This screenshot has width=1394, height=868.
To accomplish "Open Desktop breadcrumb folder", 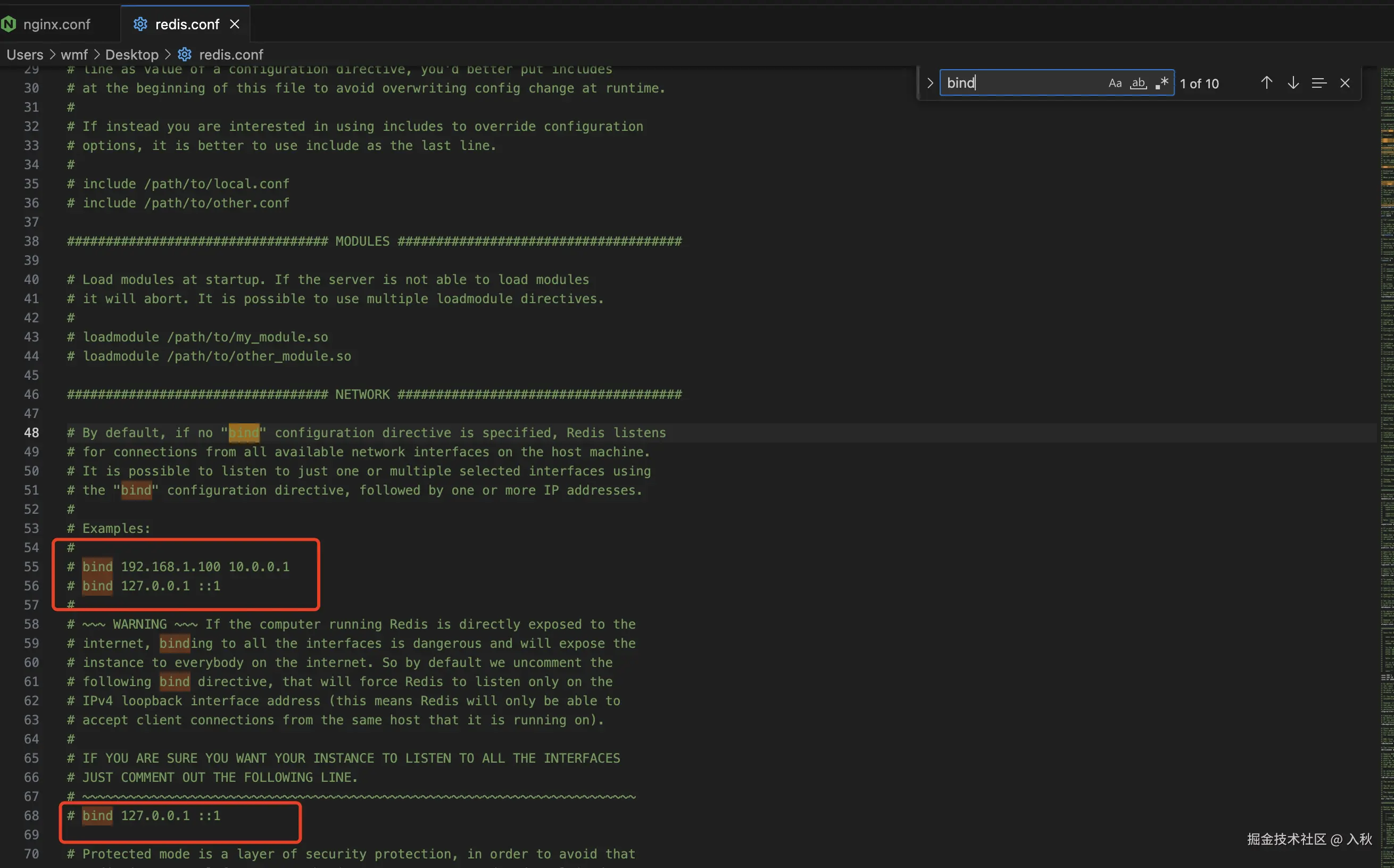I will coord(131,55).
